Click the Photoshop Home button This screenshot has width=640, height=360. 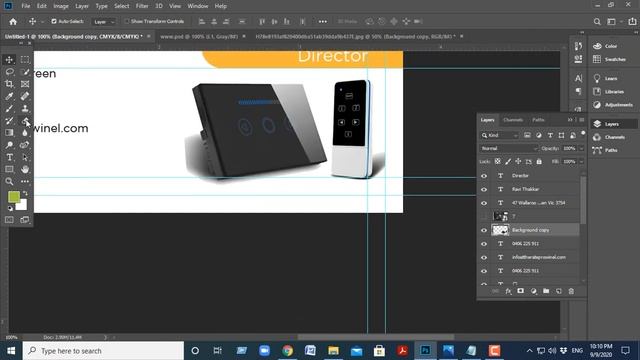point(13,22)
